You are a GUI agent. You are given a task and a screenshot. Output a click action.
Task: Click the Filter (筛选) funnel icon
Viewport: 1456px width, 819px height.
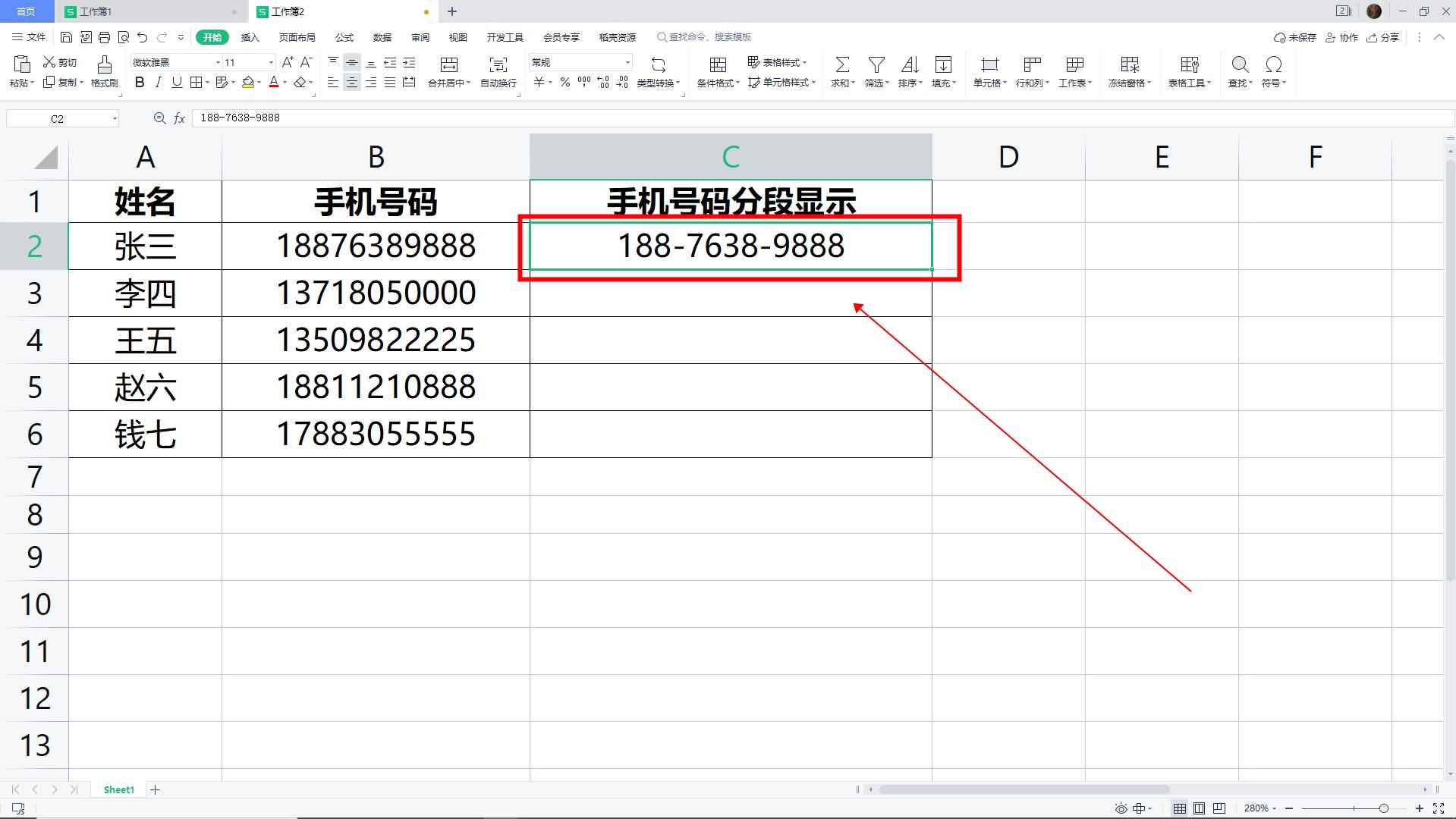pos(876,65)
